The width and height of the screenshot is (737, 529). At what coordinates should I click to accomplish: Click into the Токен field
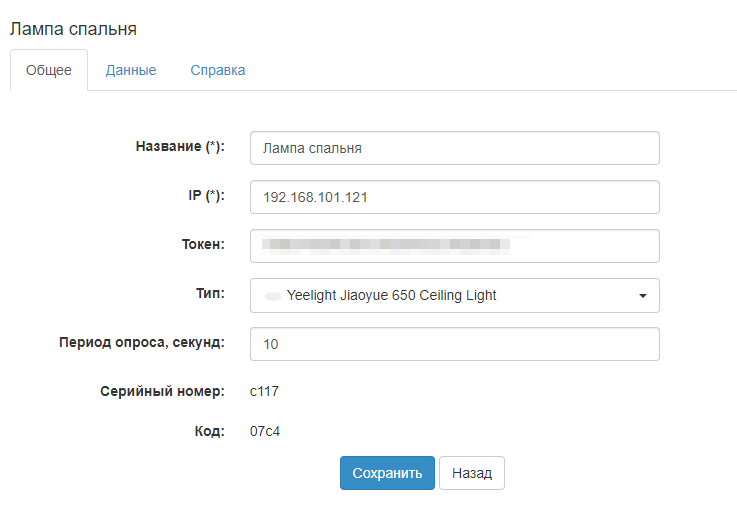coord(454,246)
